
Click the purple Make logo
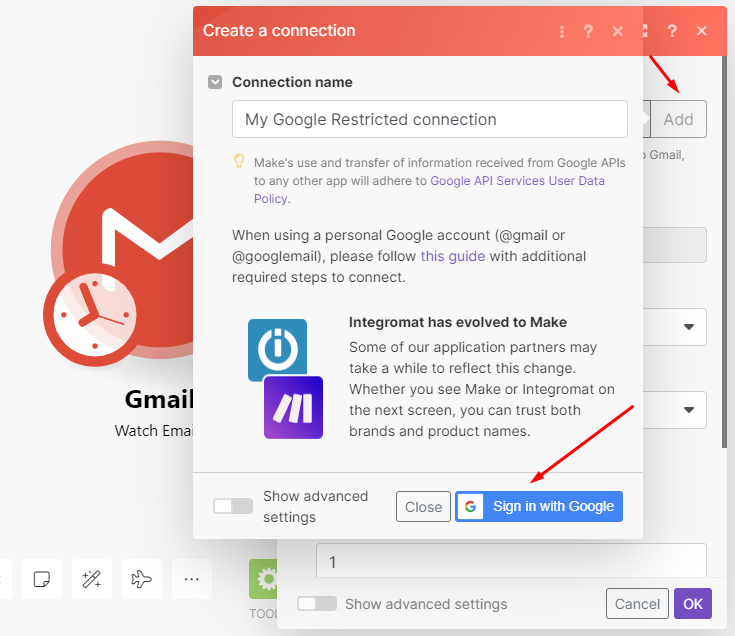click(293, 407)
